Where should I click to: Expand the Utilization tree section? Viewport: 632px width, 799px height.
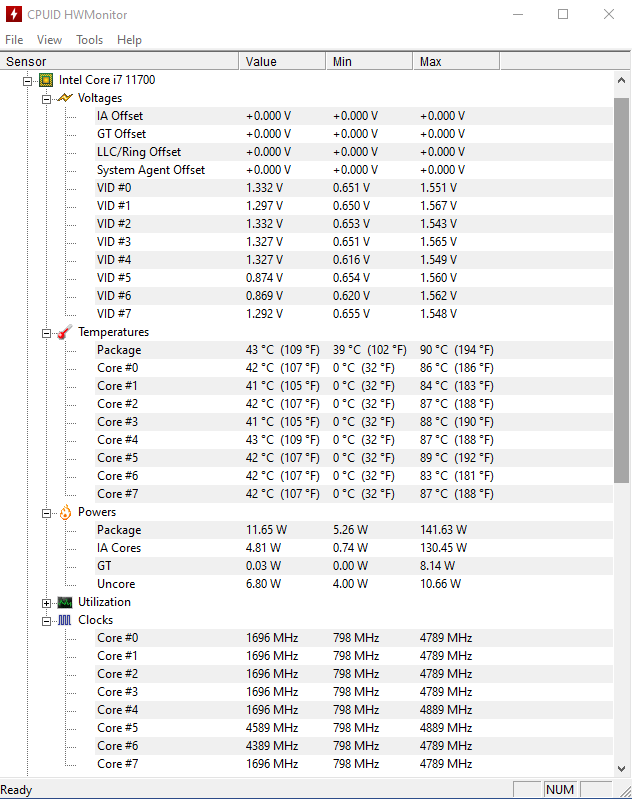[46, 602]
